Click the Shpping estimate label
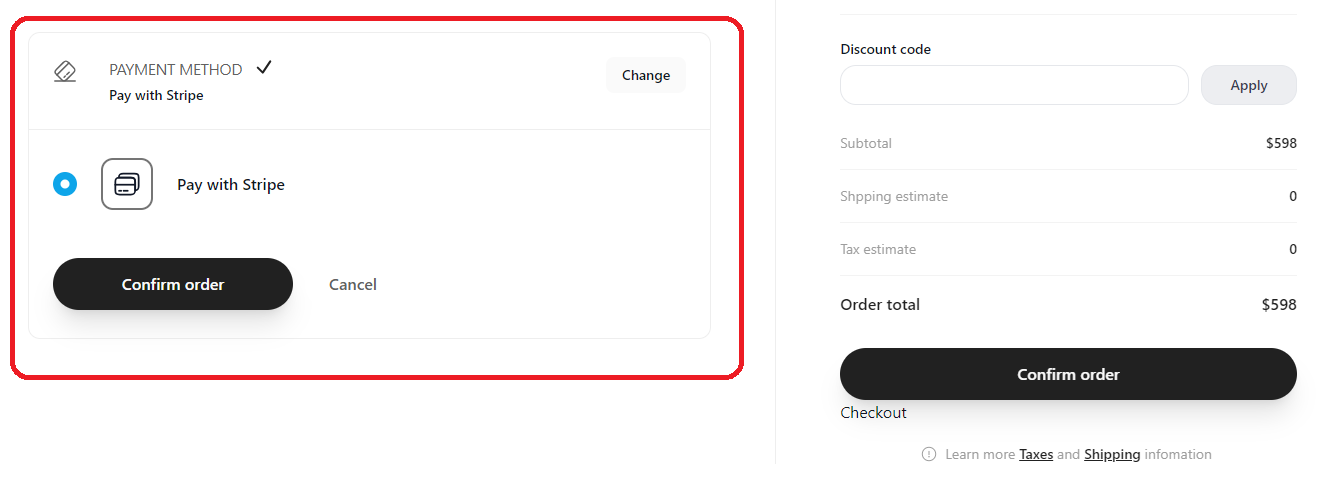The height and width of the screenshot is (494, 1327). point(894,197)
